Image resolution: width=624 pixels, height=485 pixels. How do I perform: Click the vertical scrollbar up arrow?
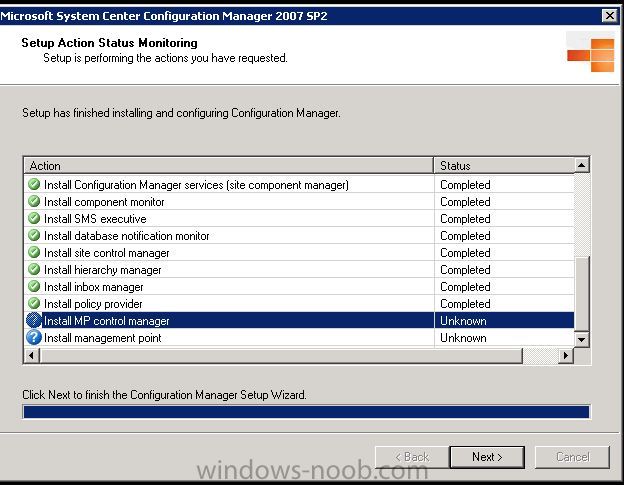coord(581,165)
